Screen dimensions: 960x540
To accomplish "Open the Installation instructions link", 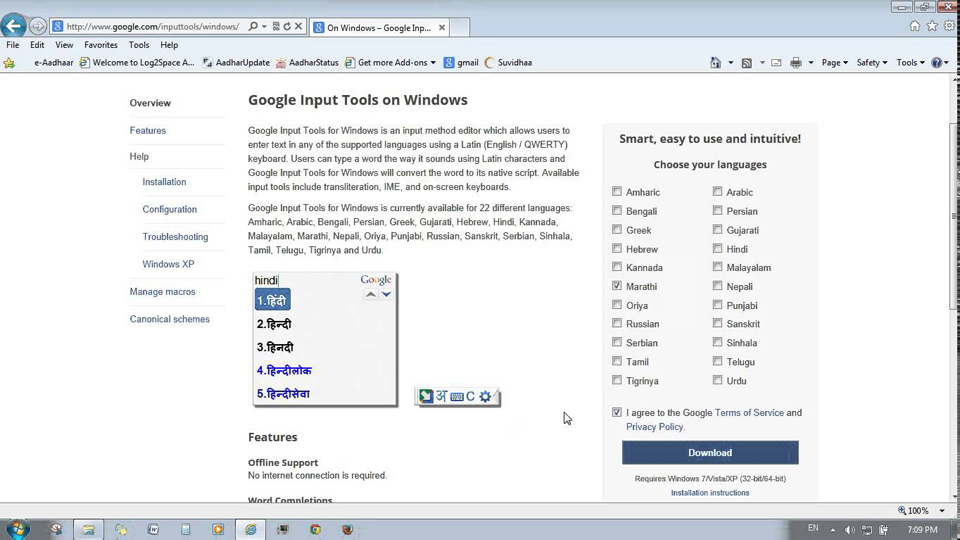I will [710, 492].
